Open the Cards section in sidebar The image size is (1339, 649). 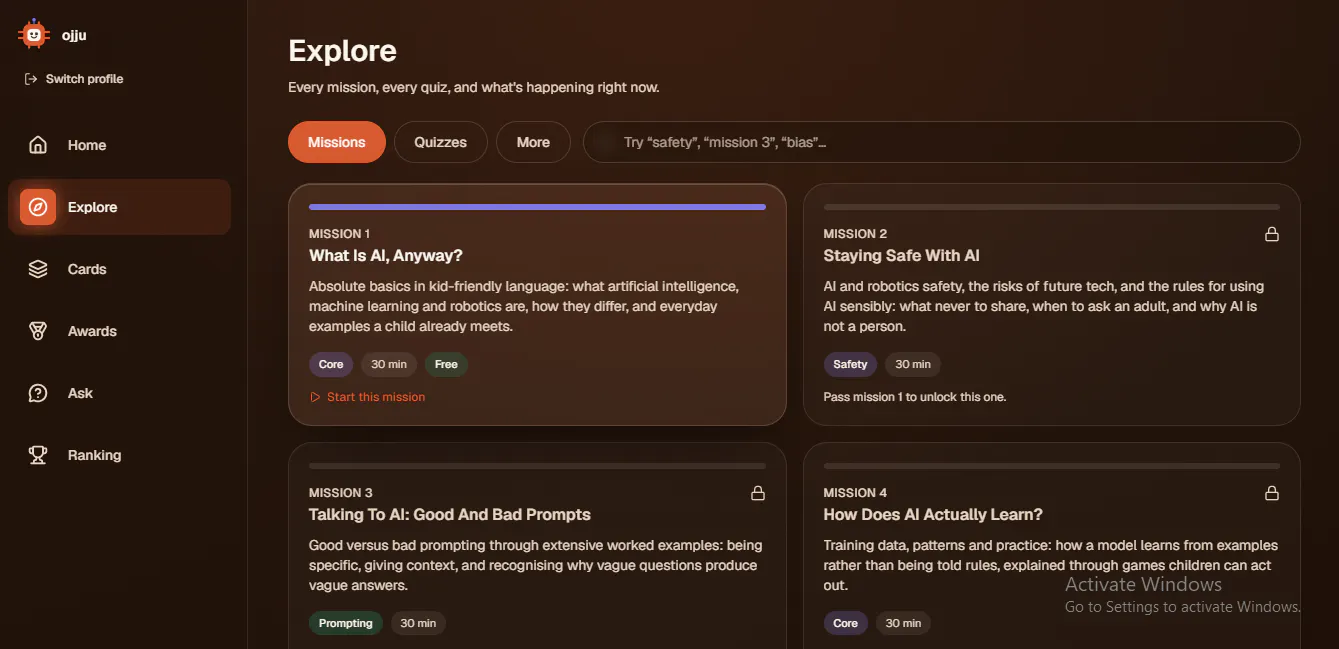pyautogui.click(x=119, y=269)
